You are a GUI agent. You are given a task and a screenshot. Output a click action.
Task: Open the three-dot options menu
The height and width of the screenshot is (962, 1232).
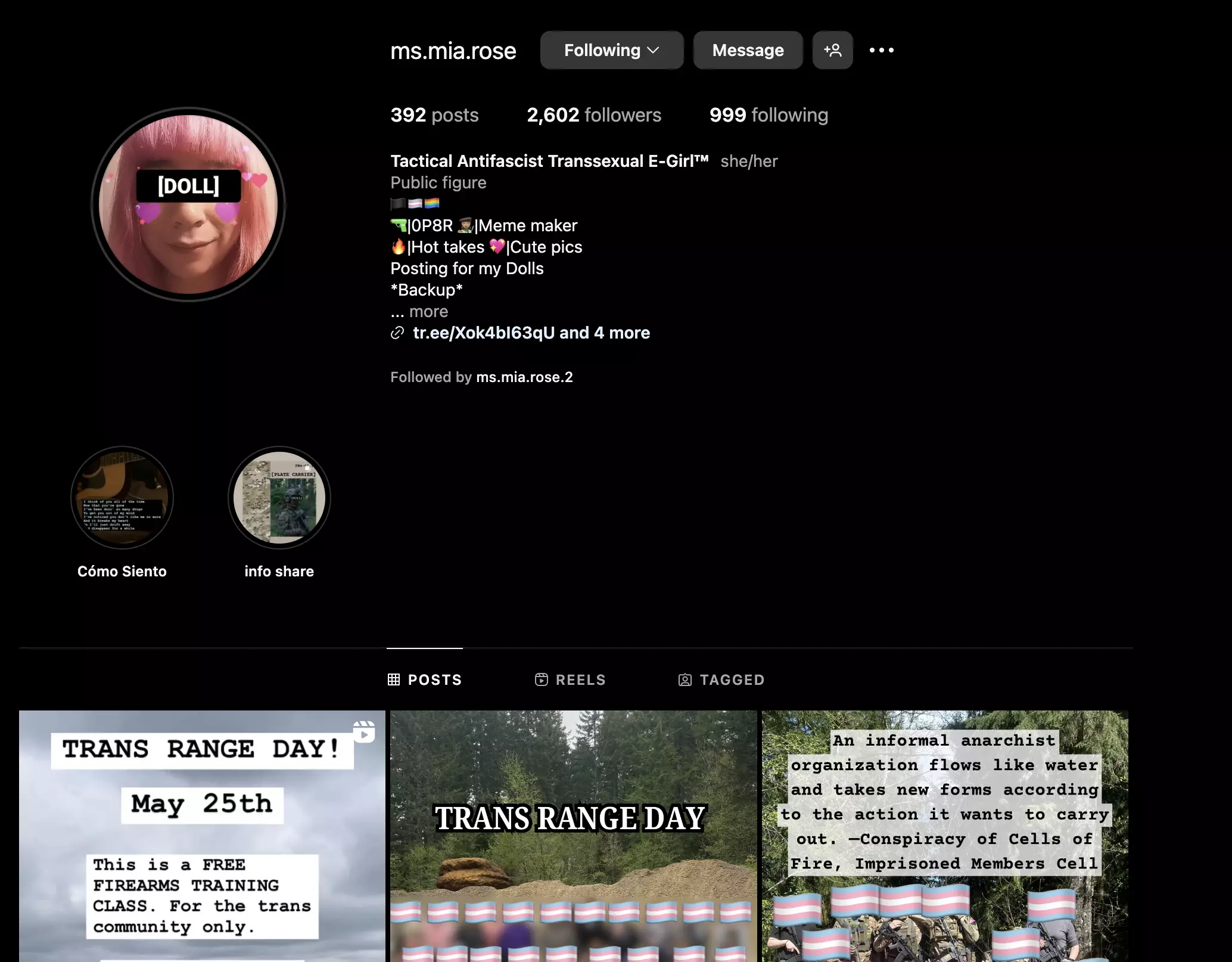pyautogui.click(x=881, y=50)
